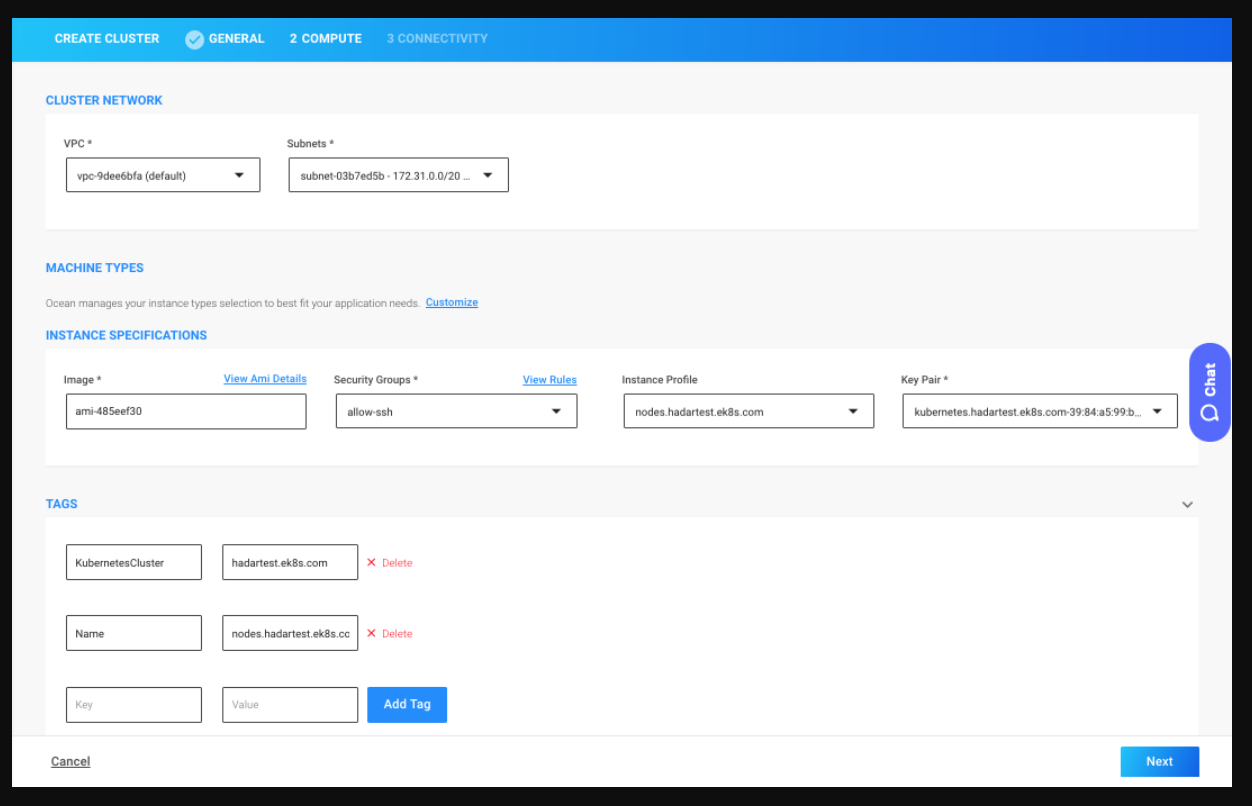Open the View Ami Details link
This screenshot has width=1252, height=806.
pyautogui.click(x=265, y=379)
